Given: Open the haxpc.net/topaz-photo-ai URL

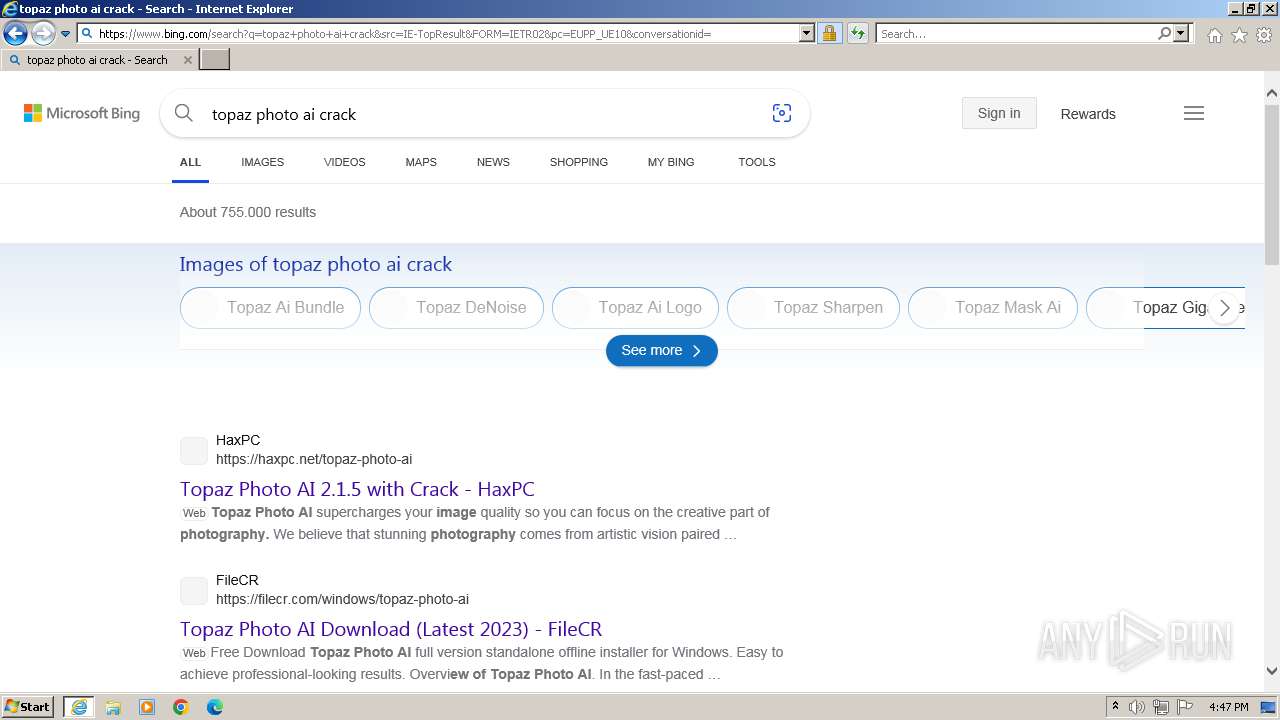Looking at the screenshot, I should pos(314,460).
